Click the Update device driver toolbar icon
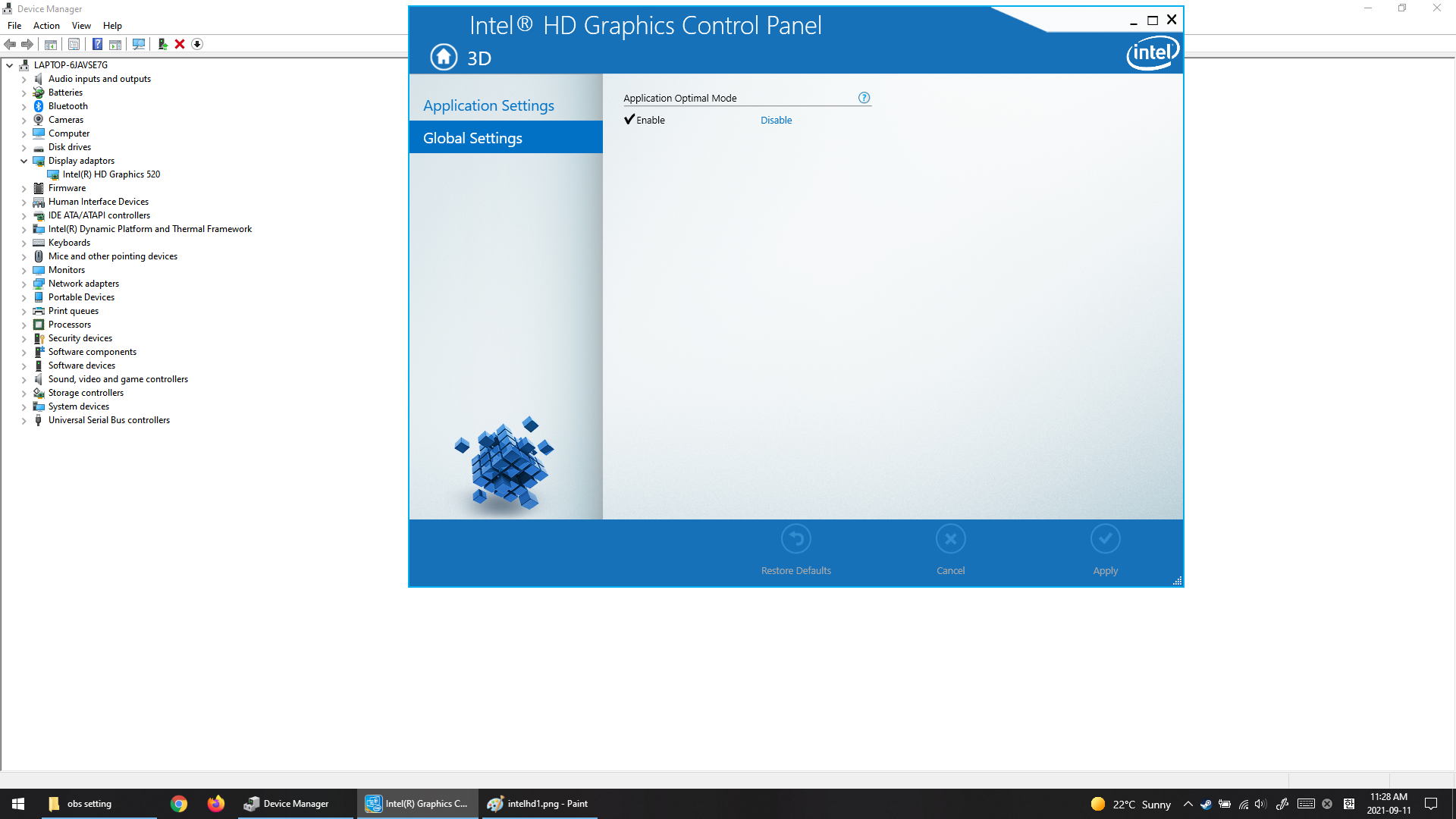This screenshot has height=819, width=1456. [162, 44]
